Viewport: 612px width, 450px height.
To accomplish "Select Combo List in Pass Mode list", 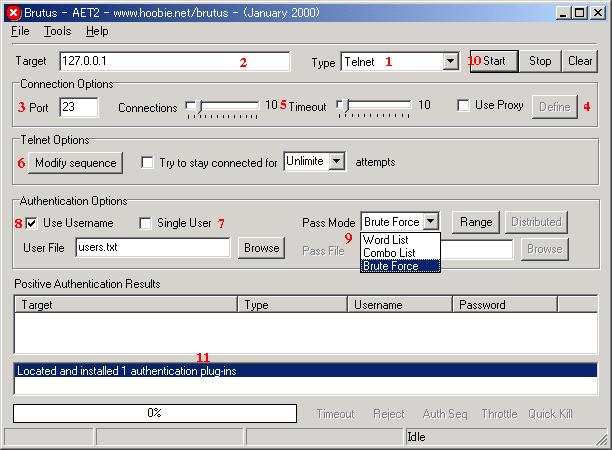I will coord(400,253).
